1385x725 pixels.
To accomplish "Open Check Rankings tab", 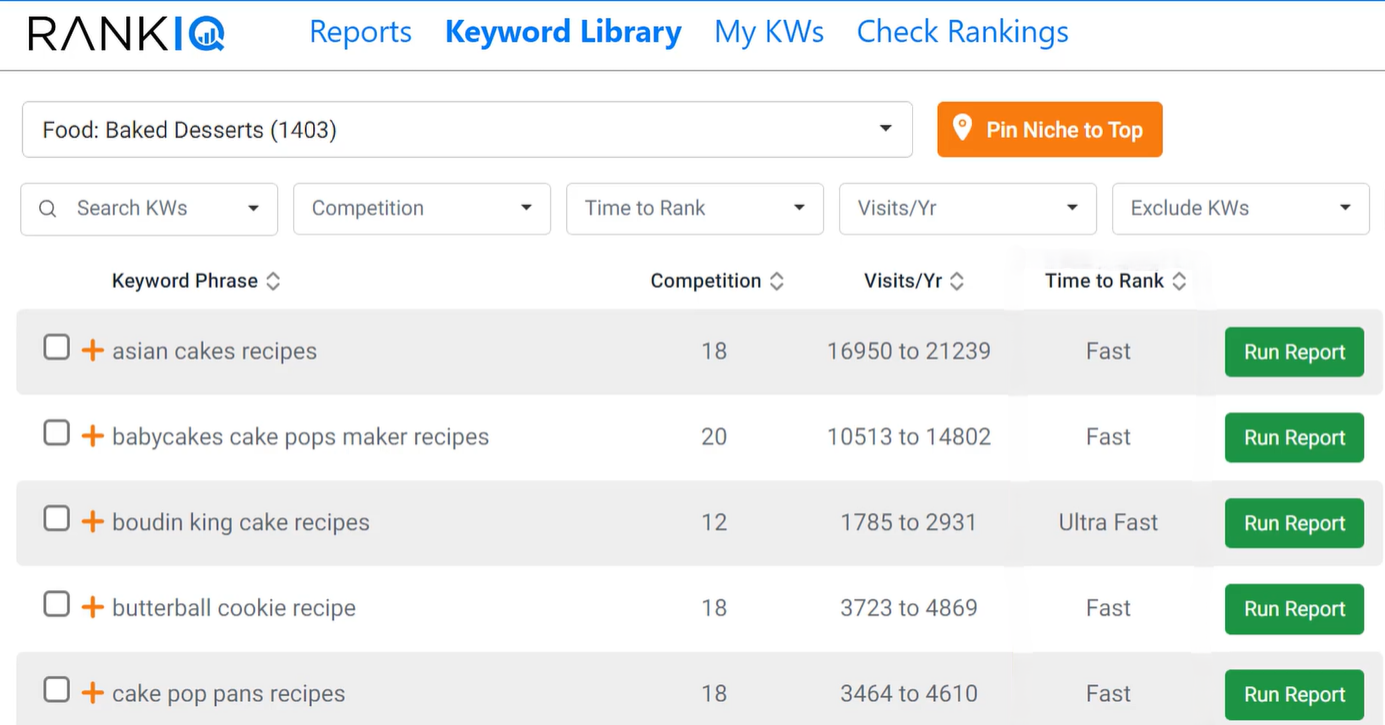I will [963, 32].
